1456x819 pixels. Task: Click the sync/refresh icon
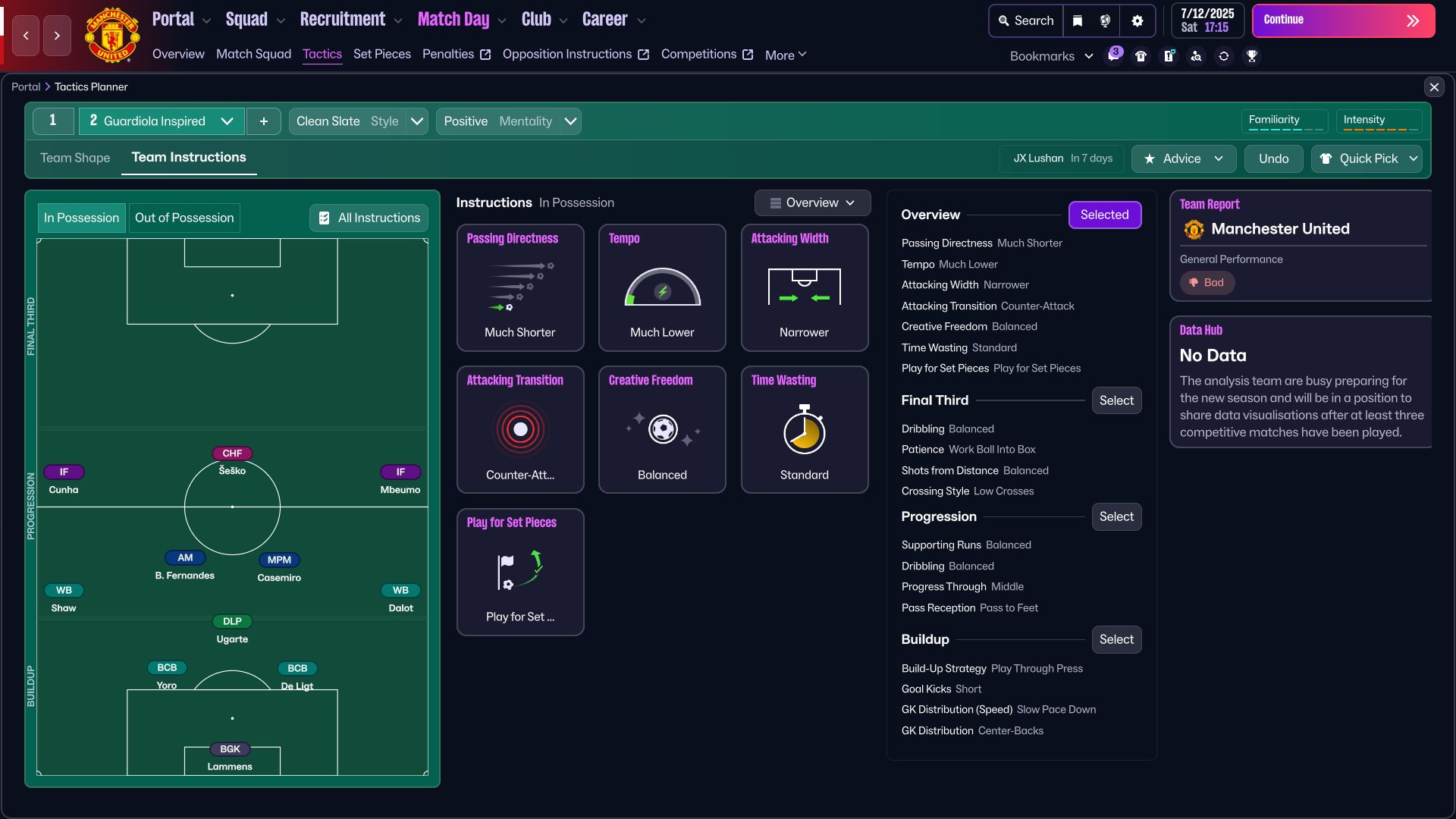coord(1224,56)
